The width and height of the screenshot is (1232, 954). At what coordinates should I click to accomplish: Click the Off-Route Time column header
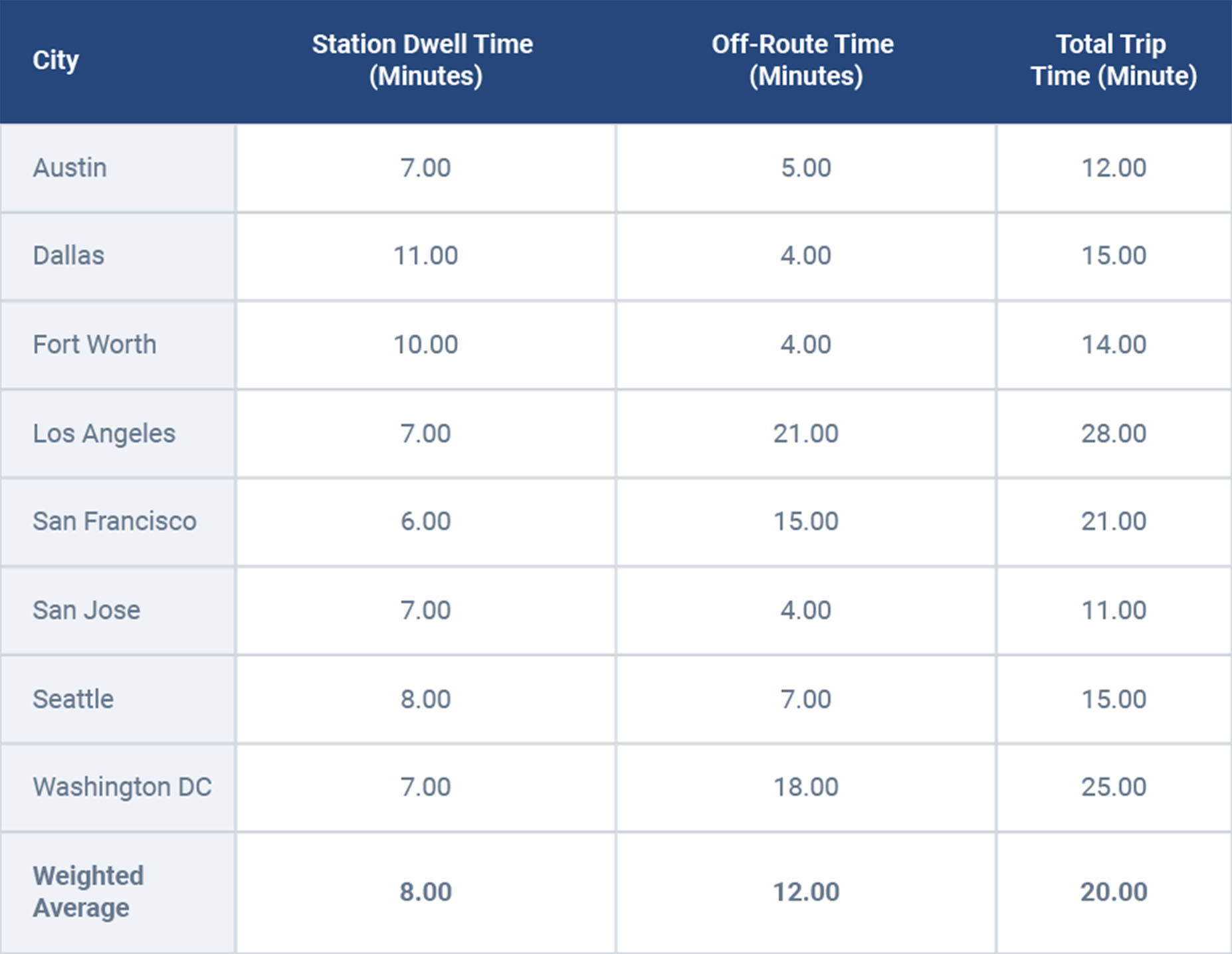coord(803,60)
